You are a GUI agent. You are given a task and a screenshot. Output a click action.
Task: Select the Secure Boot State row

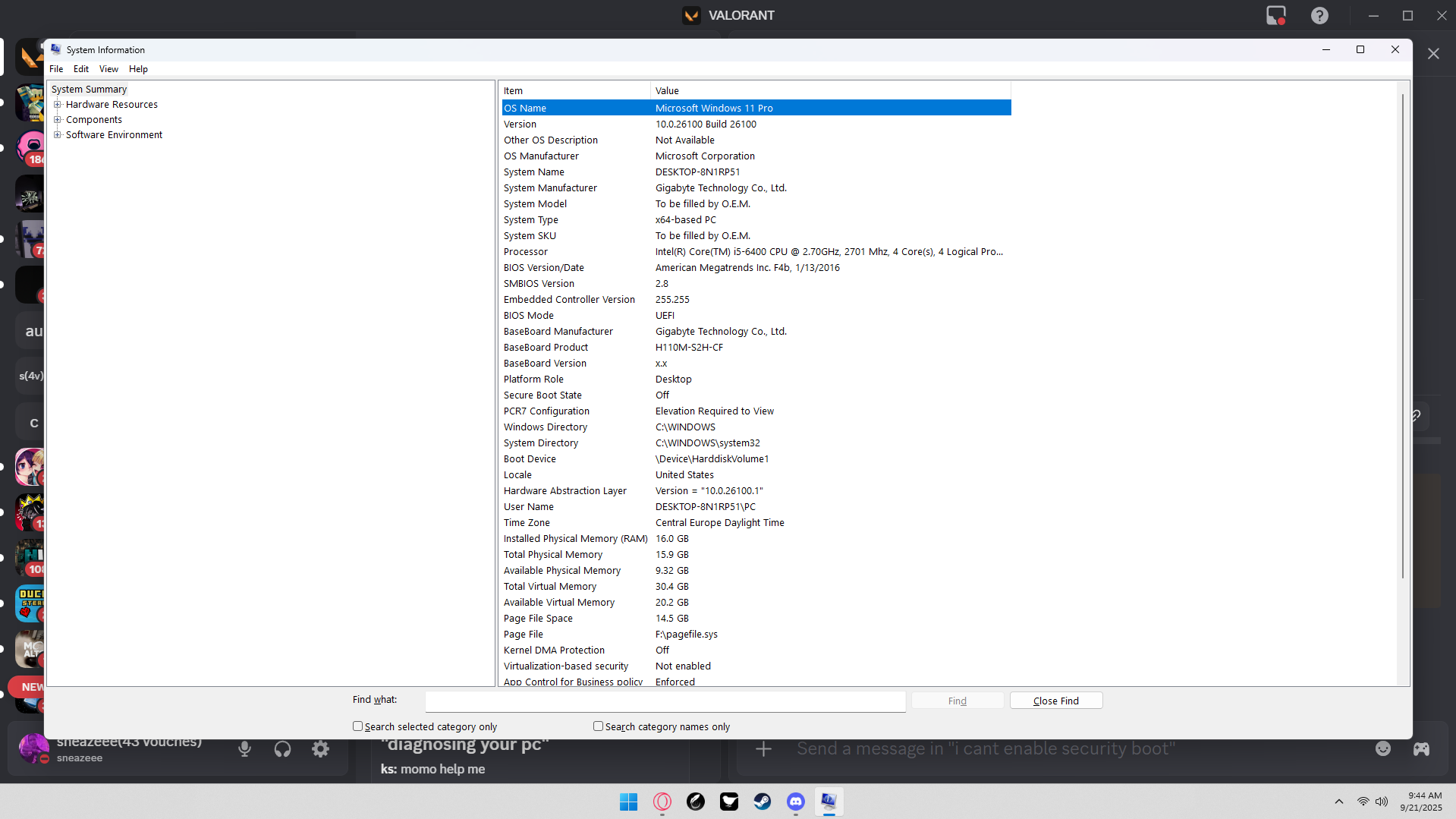click(756, 395)
